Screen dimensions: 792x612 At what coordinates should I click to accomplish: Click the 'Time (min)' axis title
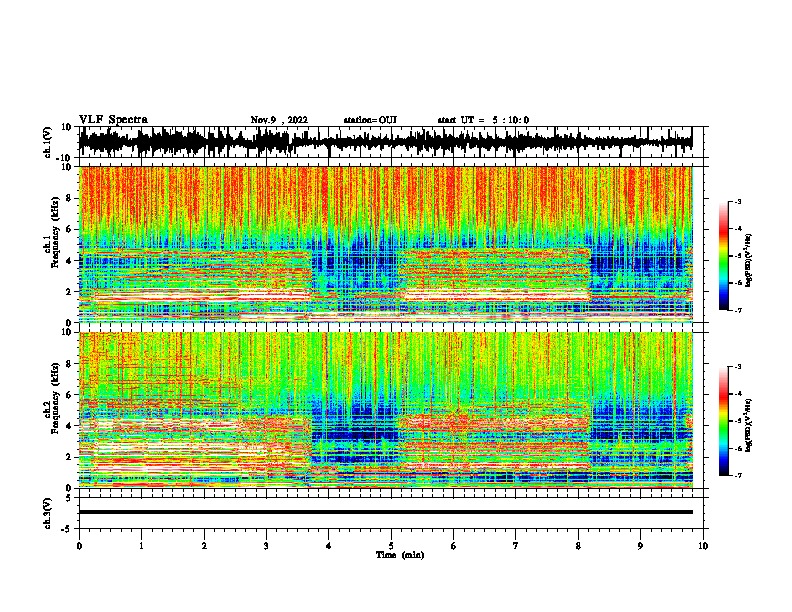(400, 555)
